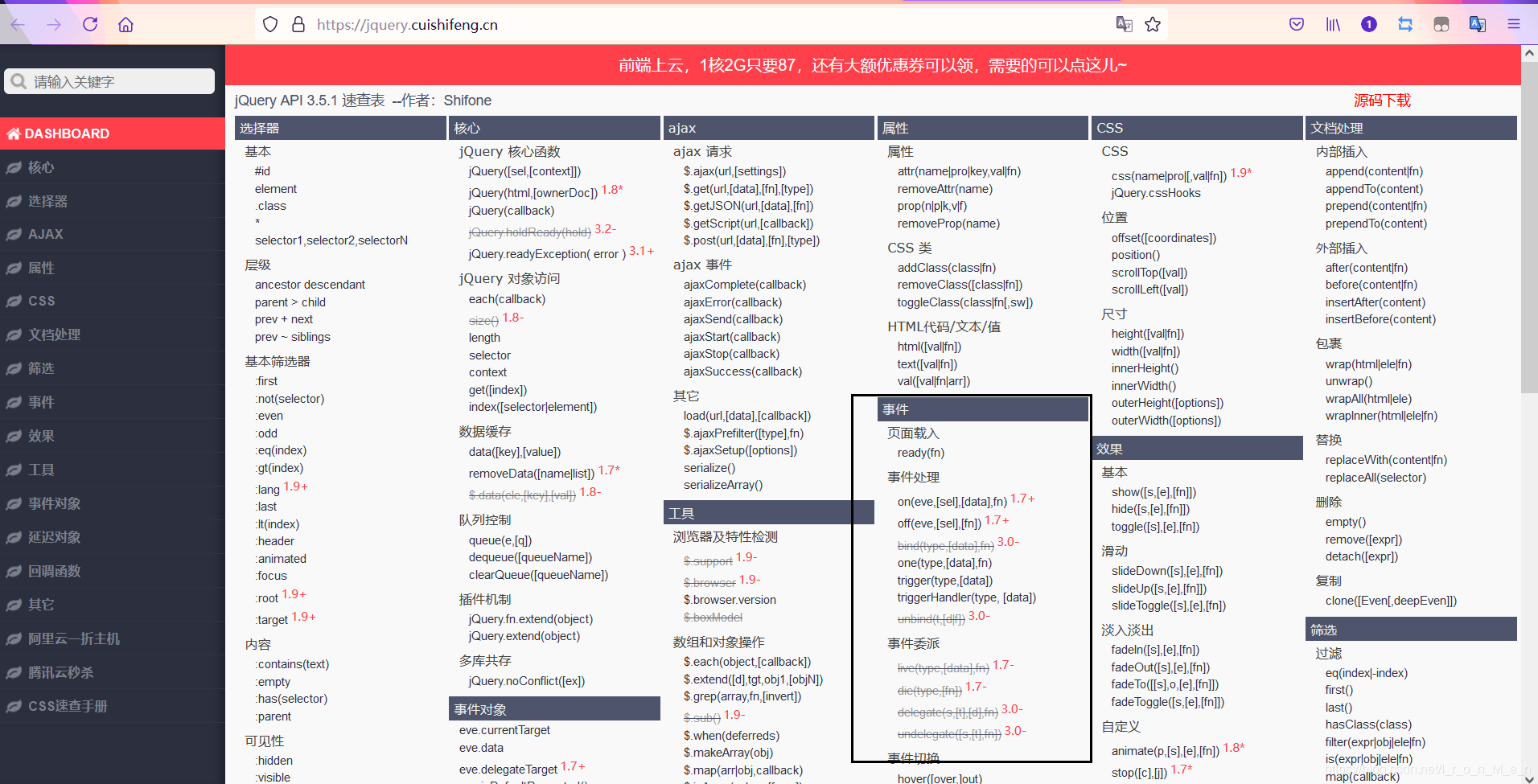The height and width of the screenshot is (784, 1538).
Task: Open the browser hamburger menu
Action: (x=1514, y=24)
